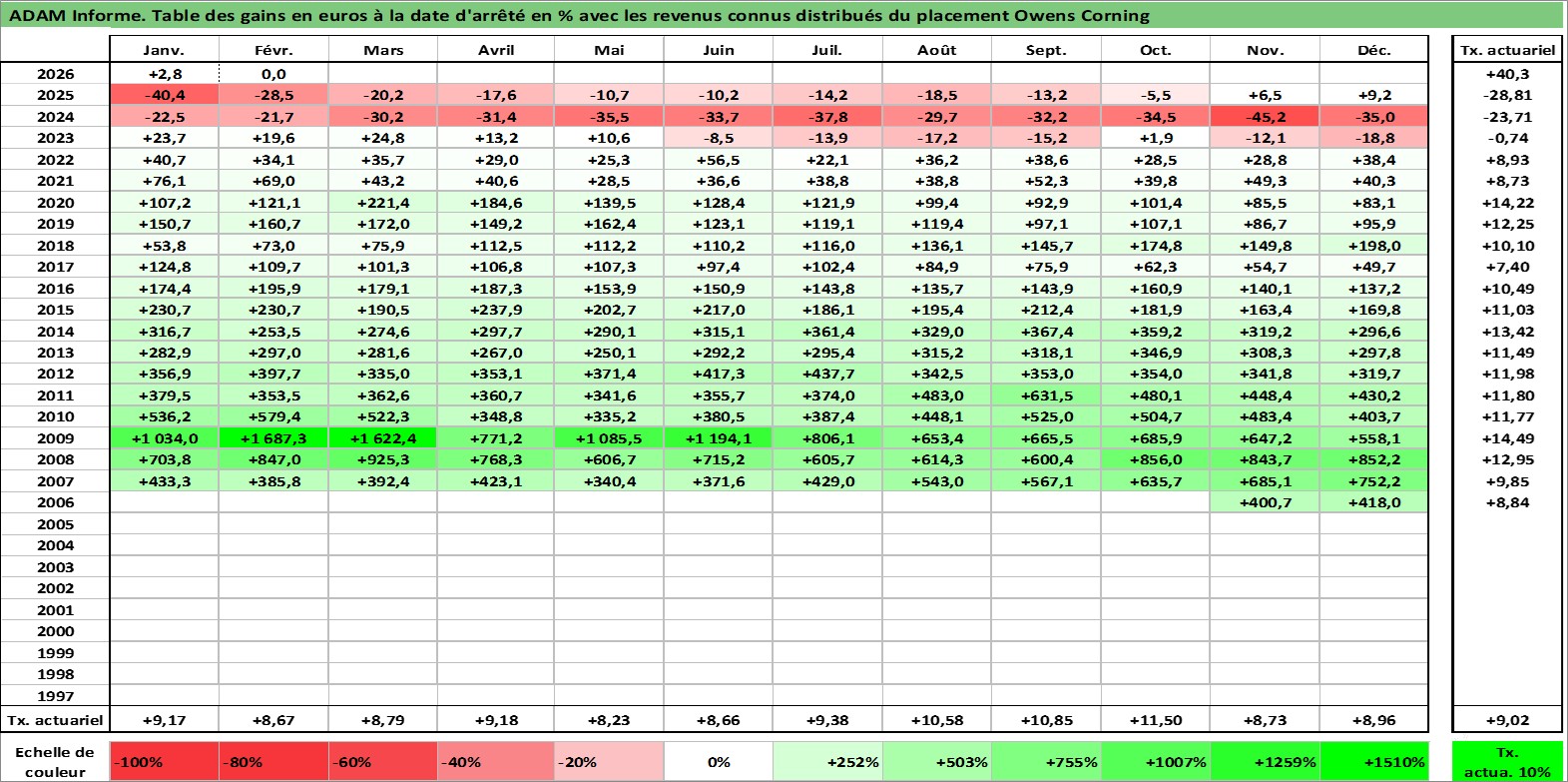Select the +252% light green swatch

pos(827,761)
